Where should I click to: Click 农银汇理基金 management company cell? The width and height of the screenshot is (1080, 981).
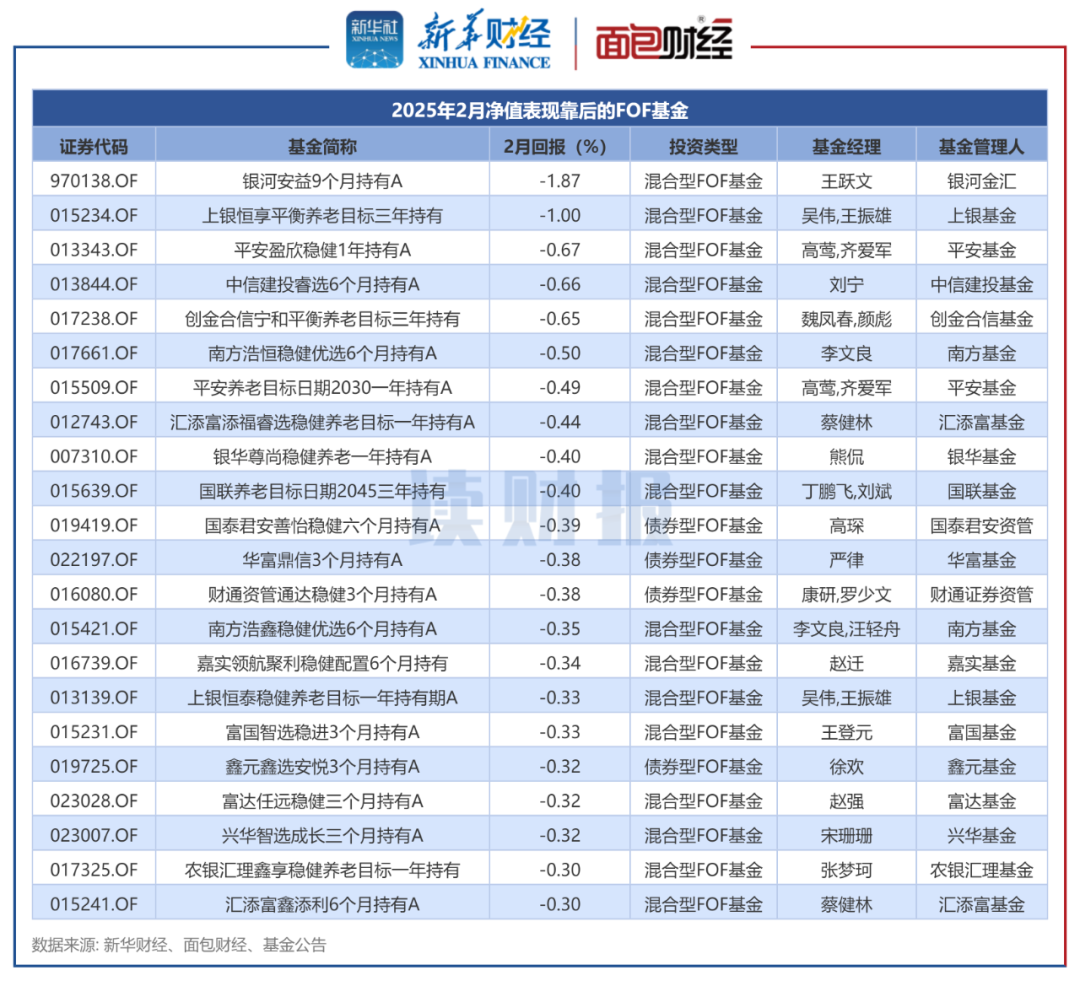(980, 870)
